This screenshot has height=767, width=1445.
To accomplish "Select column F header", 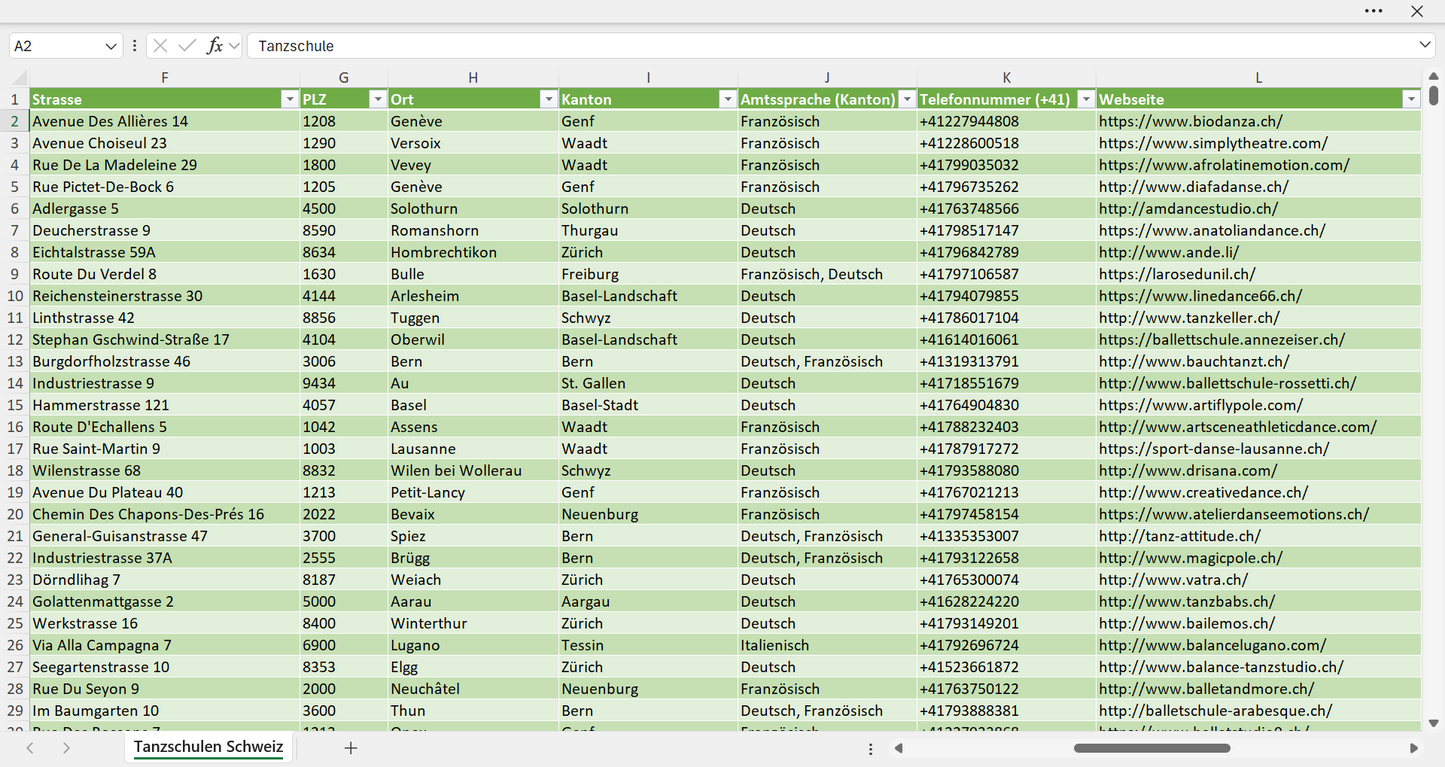I will (x=164, y=78).
